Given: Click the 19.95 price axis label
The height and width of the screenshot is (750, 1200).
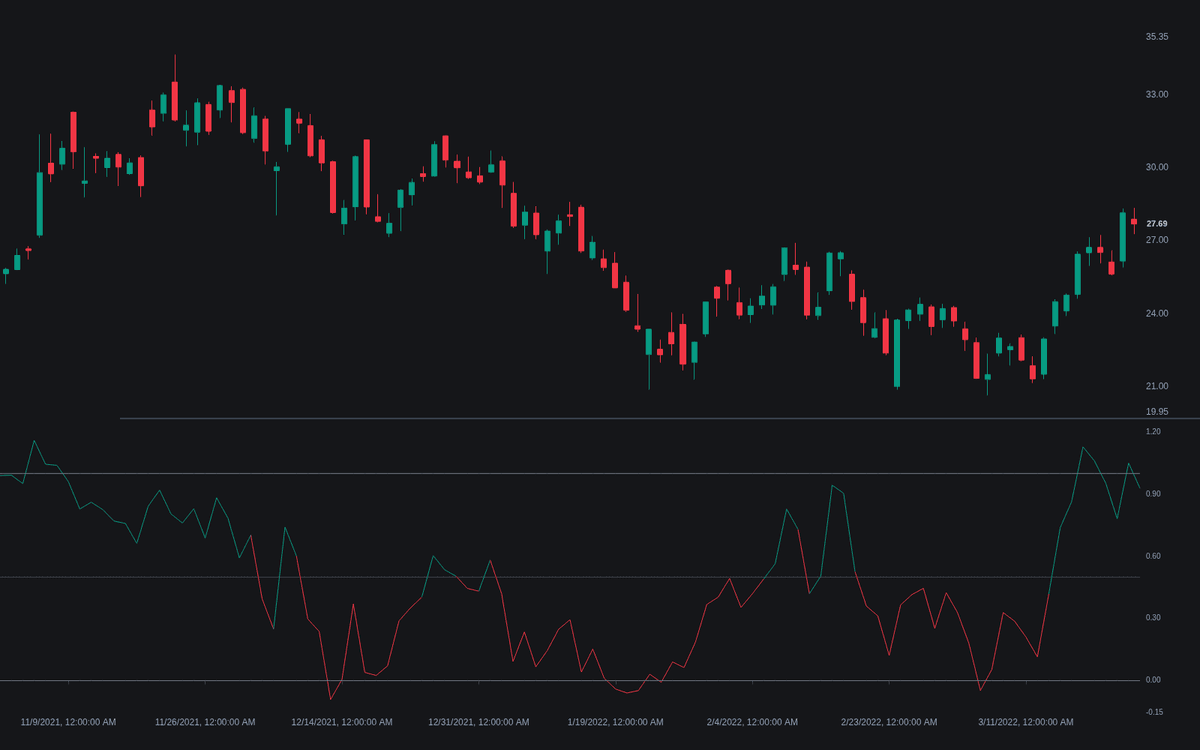Looking at the screenshot, I should [1157, 411].
